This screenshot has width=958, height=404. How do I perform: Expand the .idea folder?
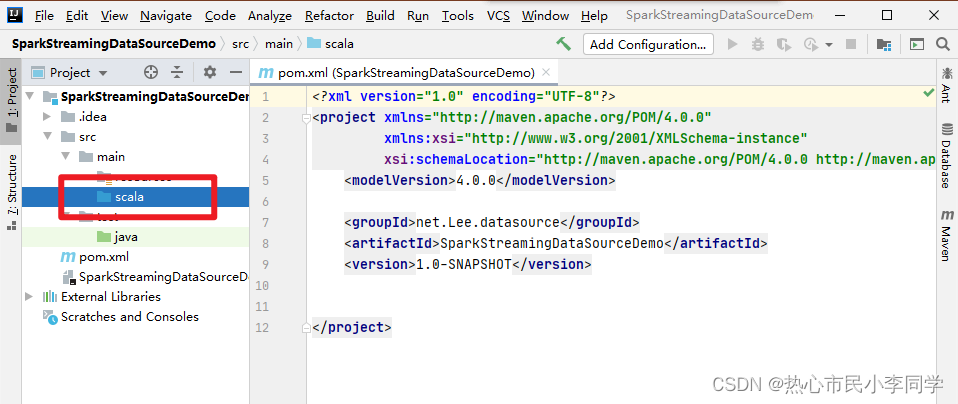click(47, 117)
